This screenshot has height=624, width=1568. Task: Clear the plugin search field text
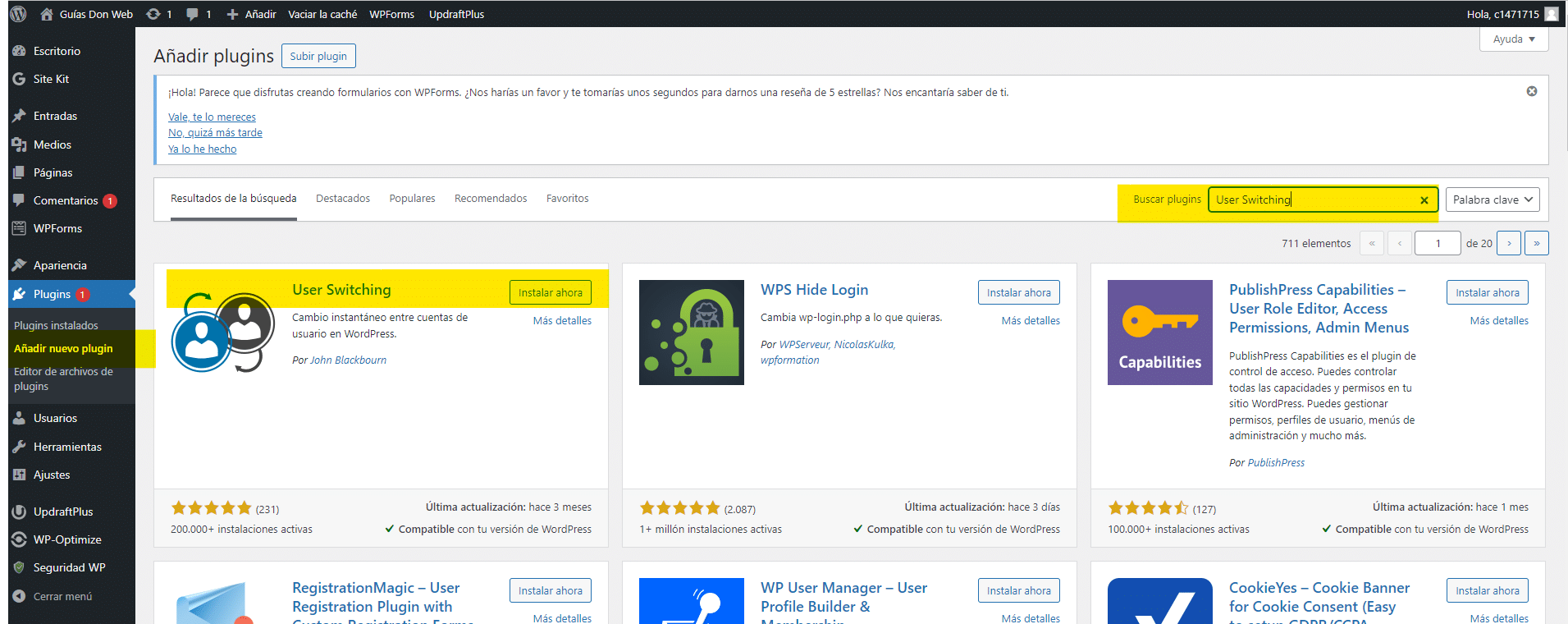(1424, 200)
